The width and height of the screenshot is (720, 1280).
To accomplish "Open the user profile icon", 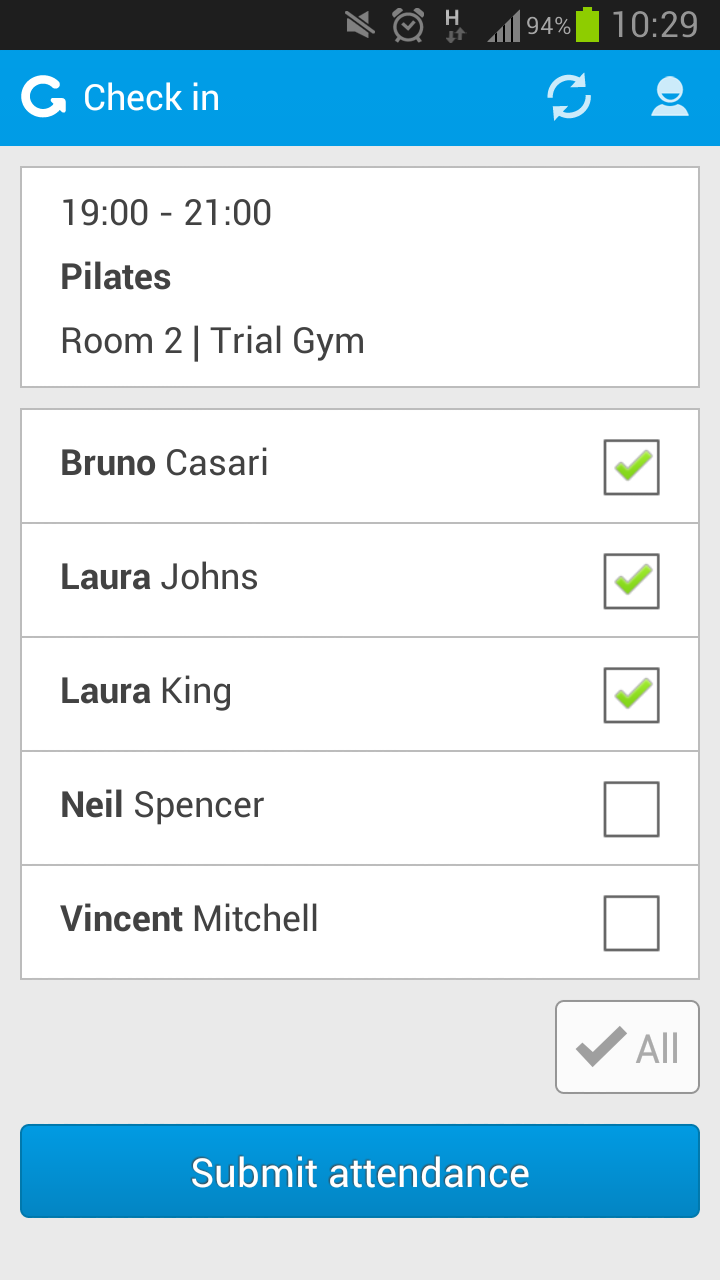I will (670, 98).
